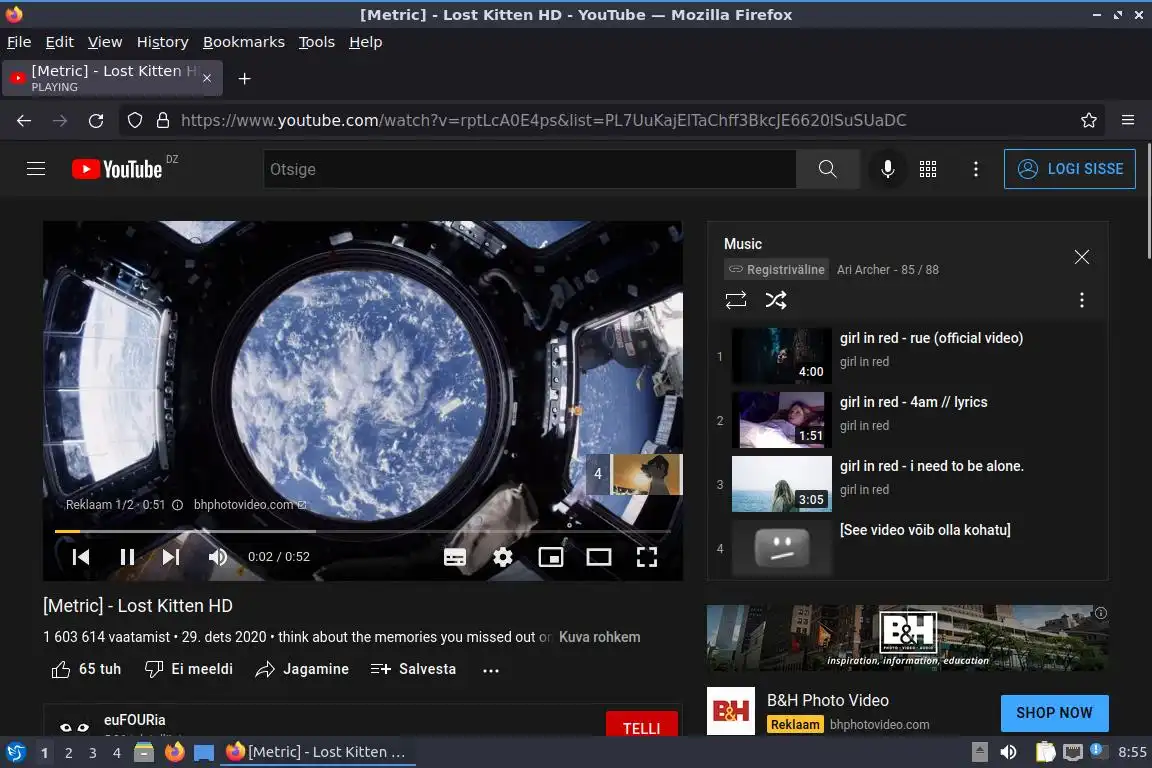Open the Ari Archer channel link
The image size is (1152, 768).
coord(863,270)
